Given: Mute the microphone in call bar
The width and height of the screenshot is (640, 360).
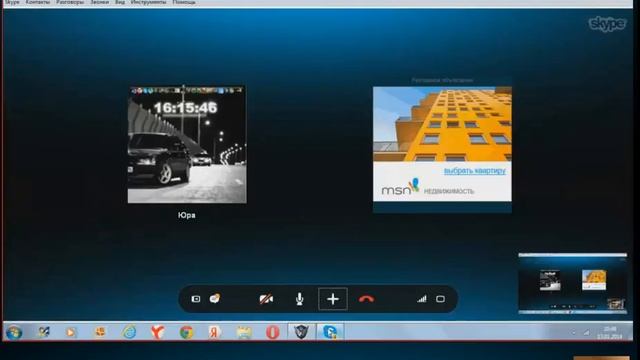Looking at the screenshot, I should (x=300, y=299).
